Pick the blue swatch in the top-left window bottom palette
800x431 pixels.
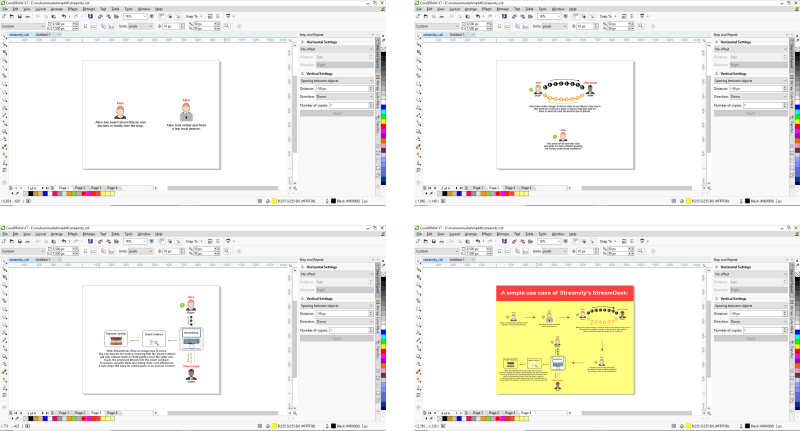point(45,194)
